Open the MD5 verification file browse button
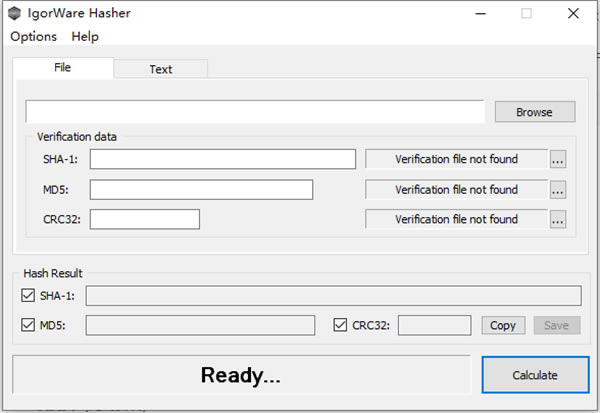Image resolution: width=600 pixels, height=413 pixels. click(x=558, y=190)
